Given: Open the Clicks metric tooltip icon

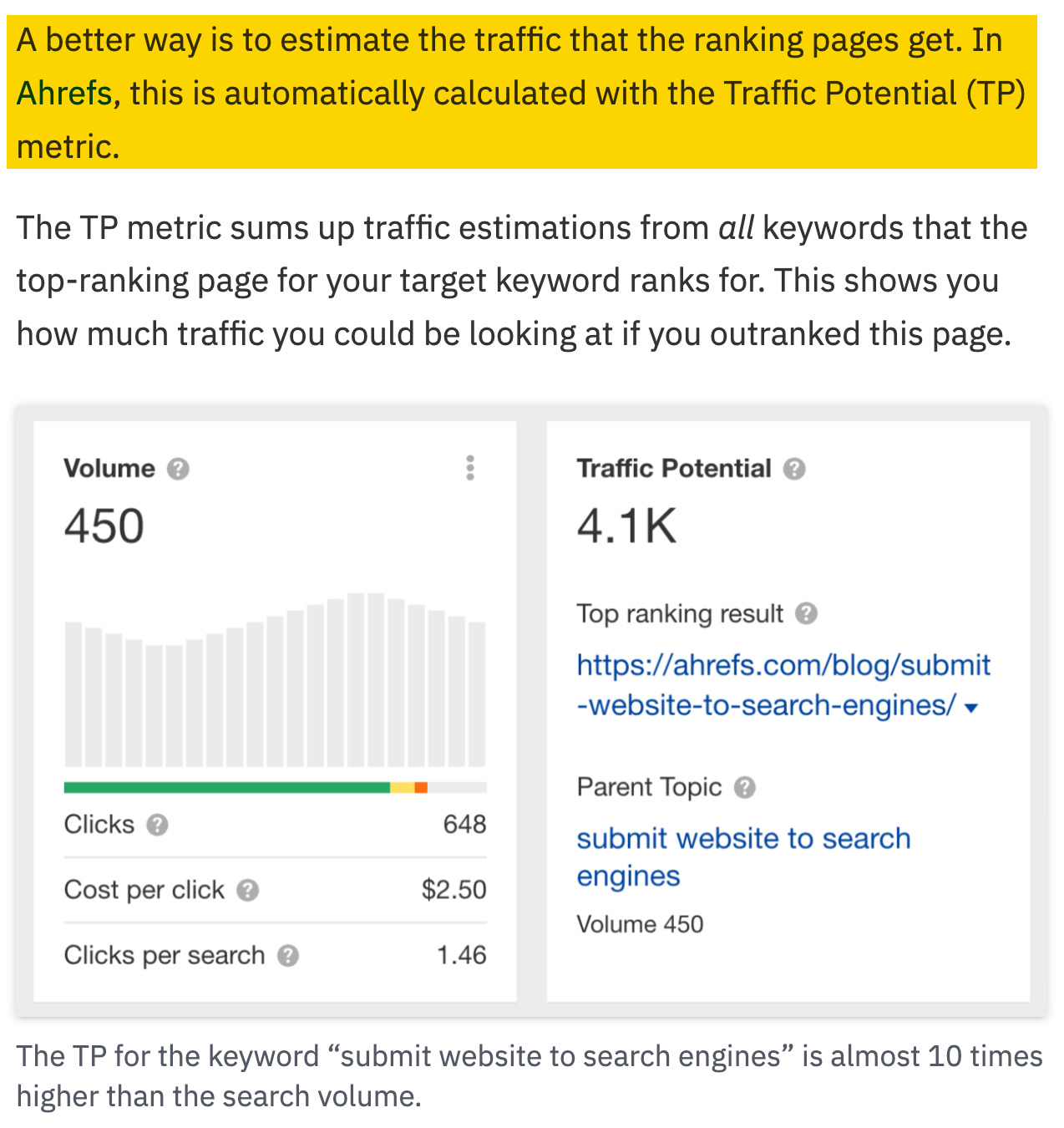Looking at the screenshot, I should pos(160,825).
